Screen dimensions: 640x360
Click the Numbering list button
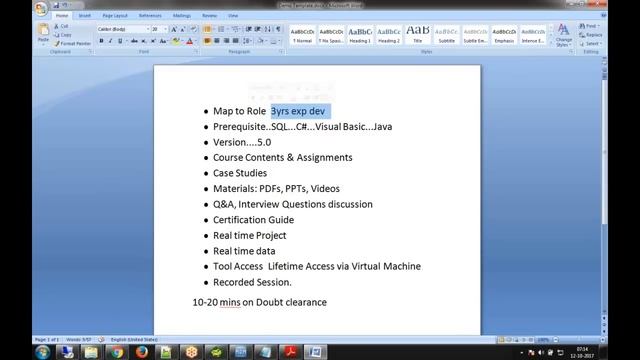tap(221, 29)
